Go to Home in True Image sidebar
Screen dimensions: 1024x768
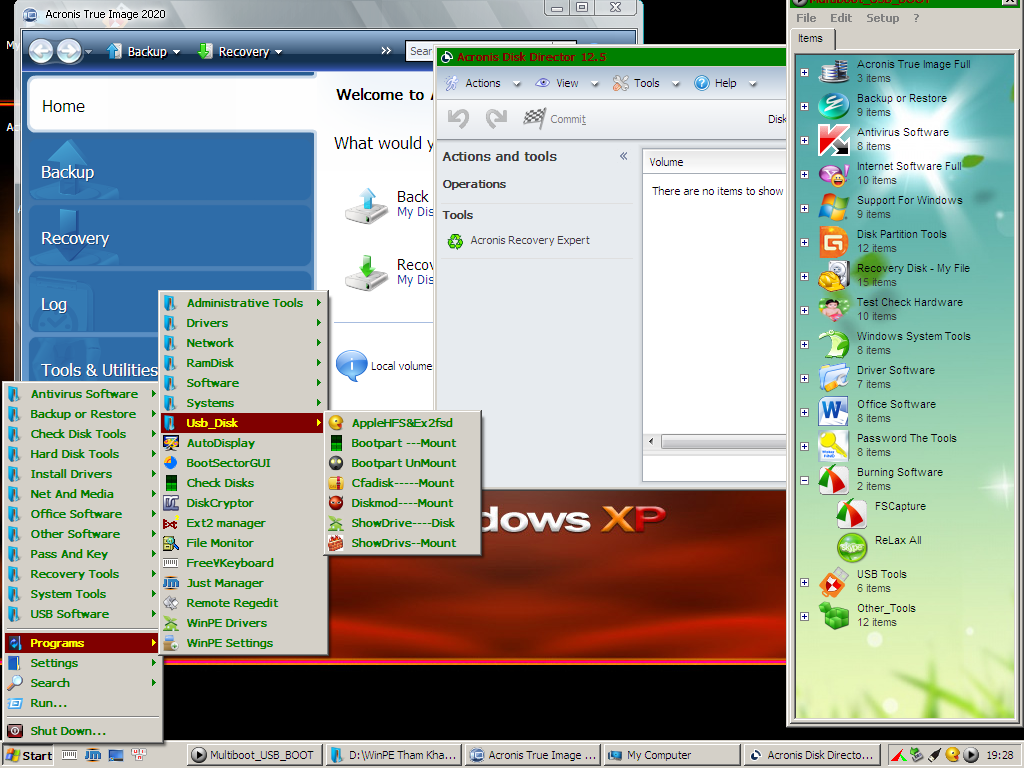[171, 105]
